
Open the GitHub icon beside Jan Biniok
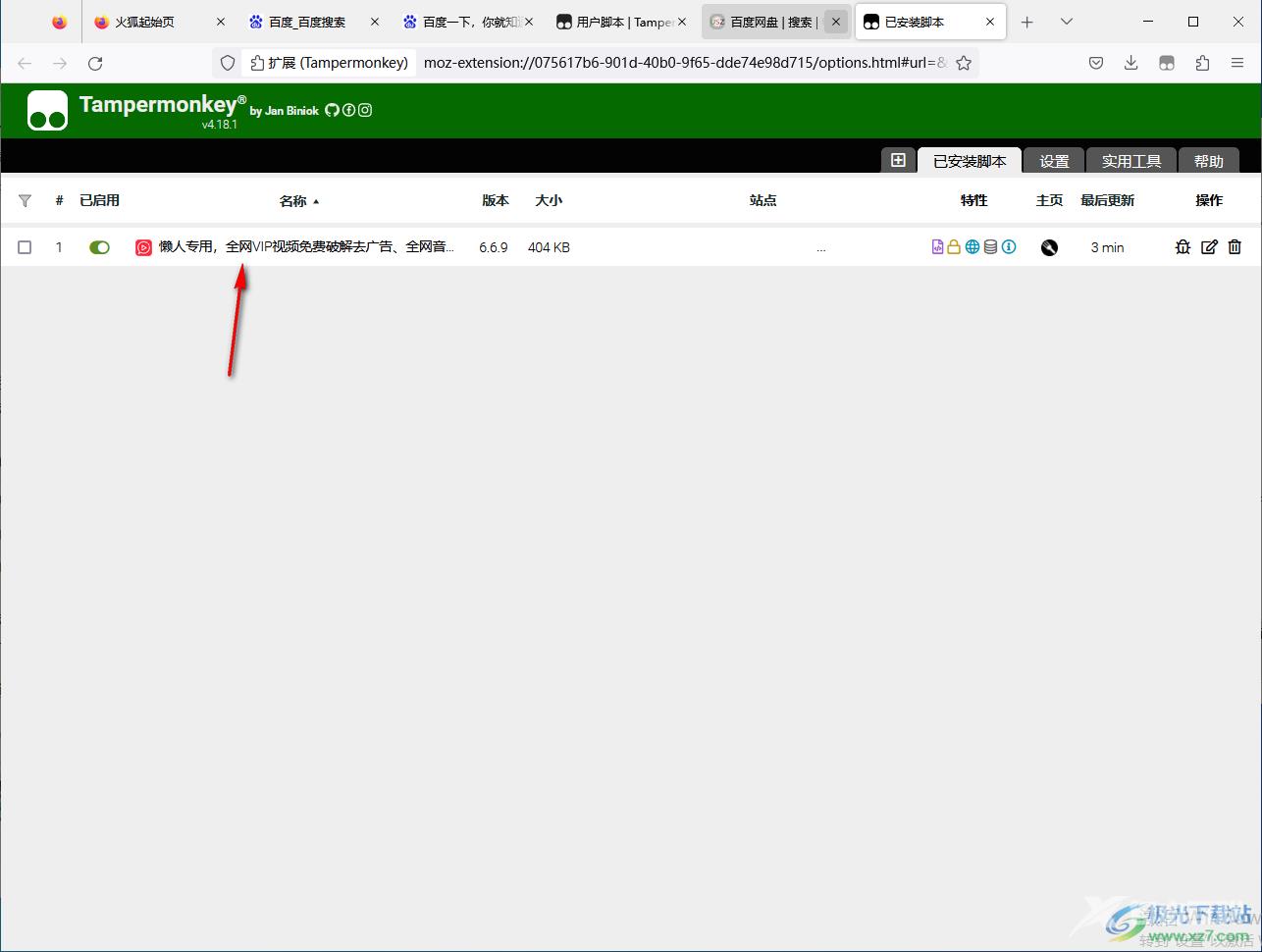[332, 110]
